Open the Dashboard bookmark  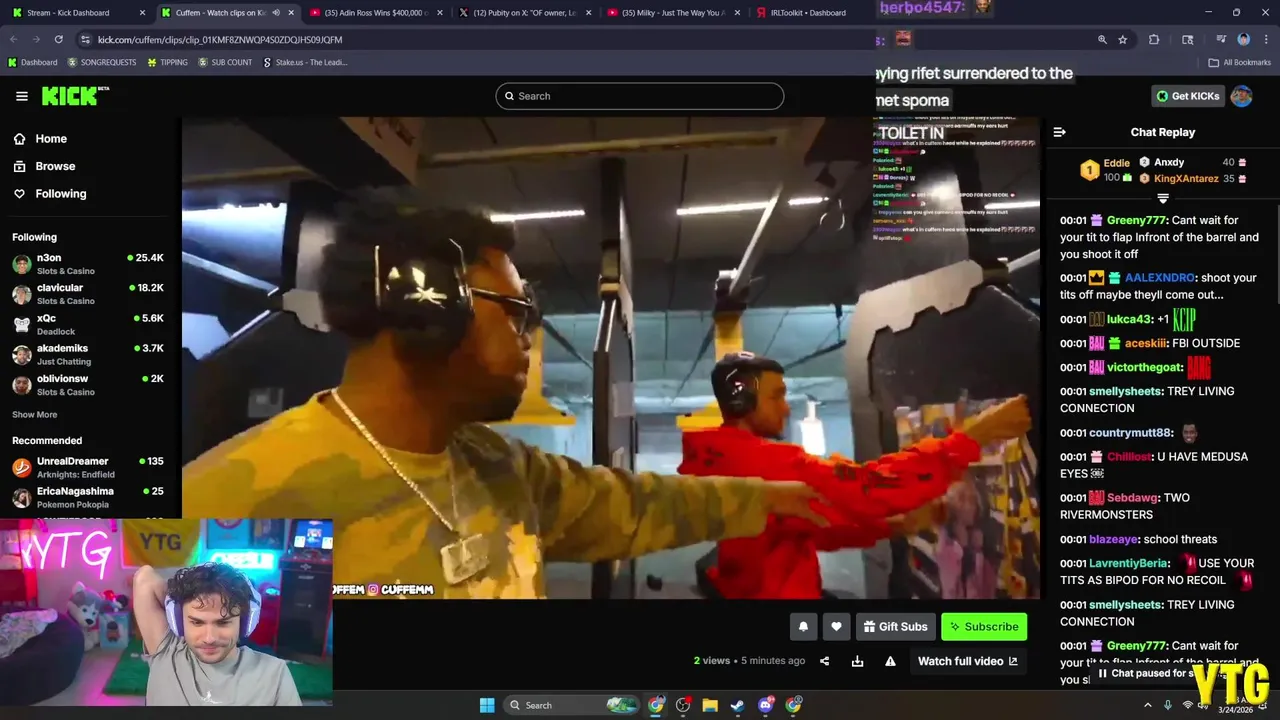(x=33, y=62)
